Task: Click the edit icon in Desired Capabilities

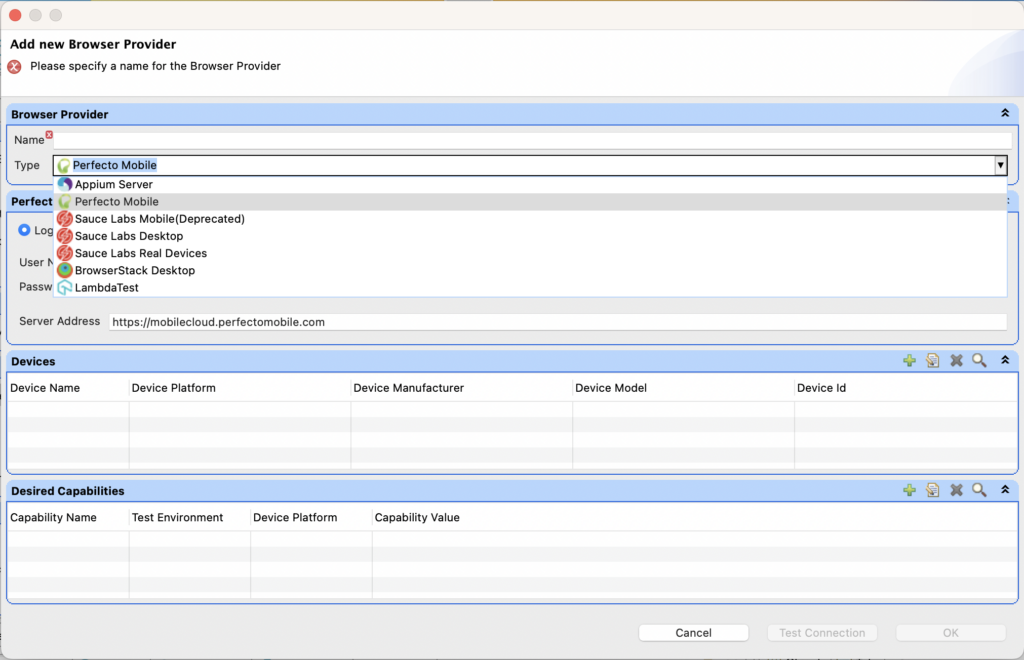Action: tap(933, 490)
